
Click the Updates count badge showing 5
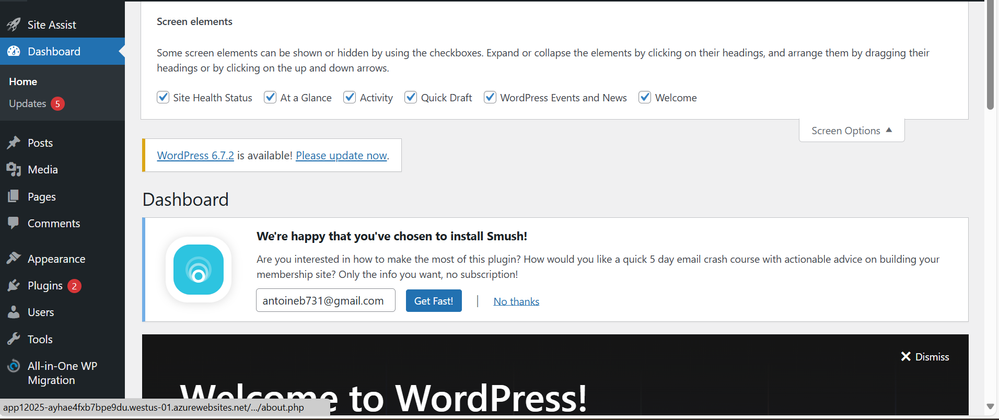point(58,104)
